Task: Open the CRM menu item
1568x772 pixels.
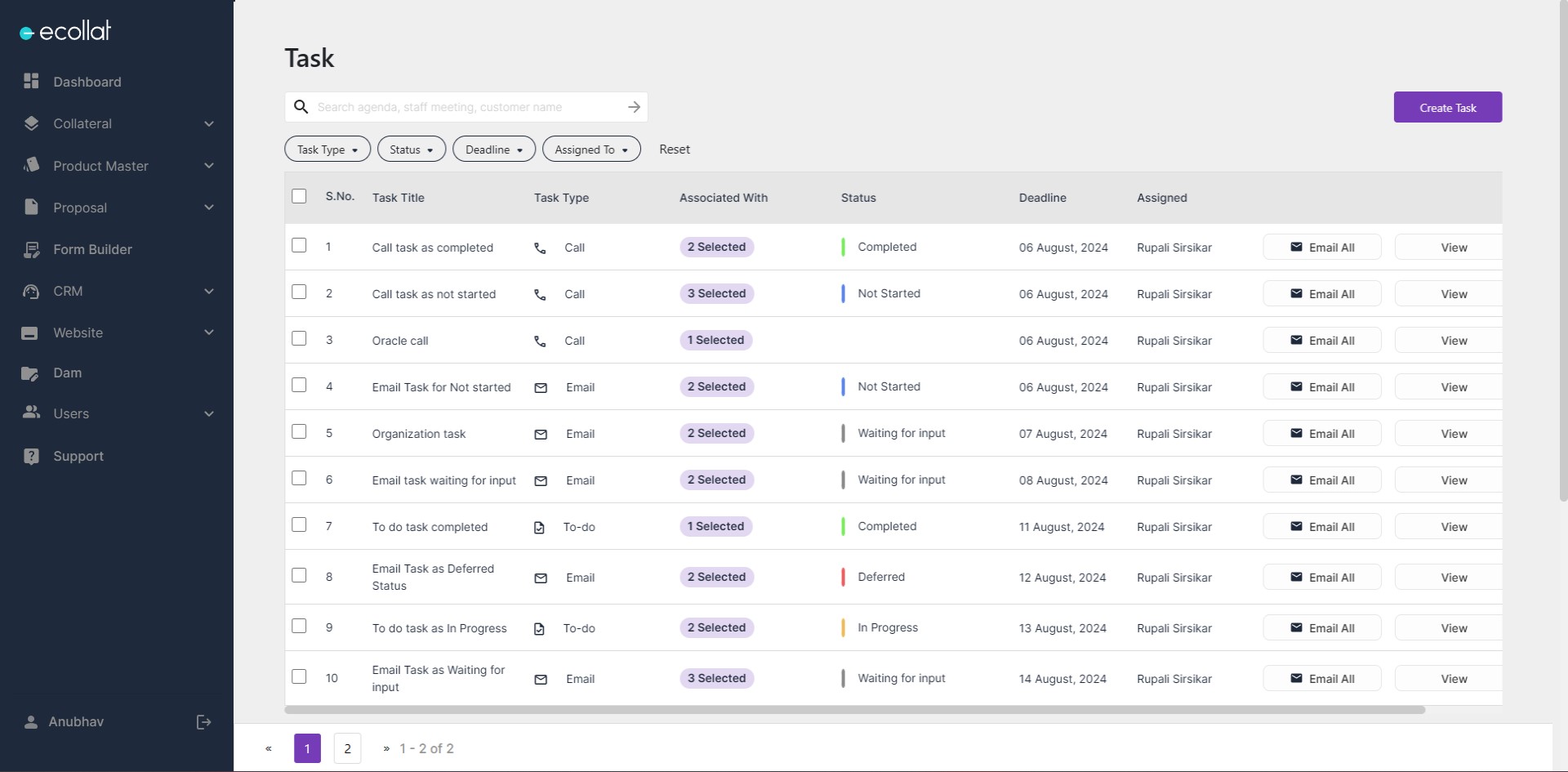Action: [x=68, y=292]
